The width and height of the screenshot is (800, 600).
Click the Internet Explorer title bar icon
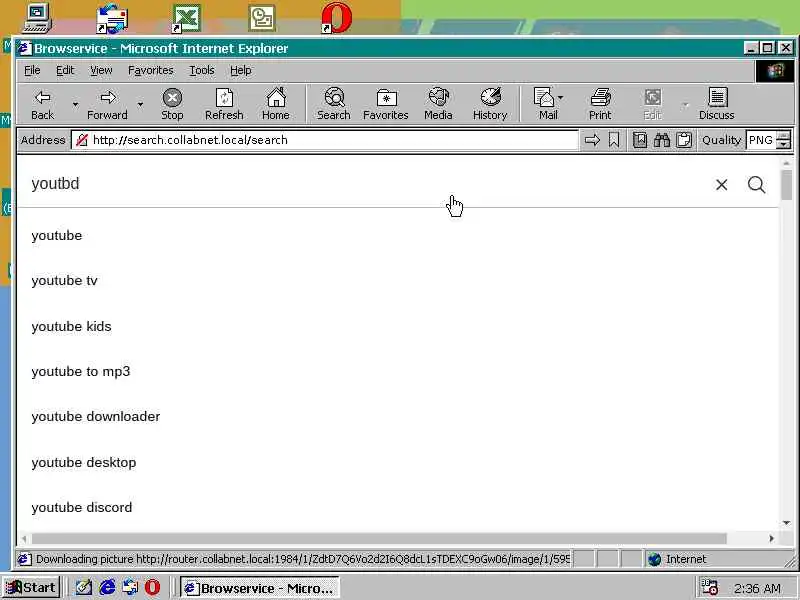coord(24,48)
